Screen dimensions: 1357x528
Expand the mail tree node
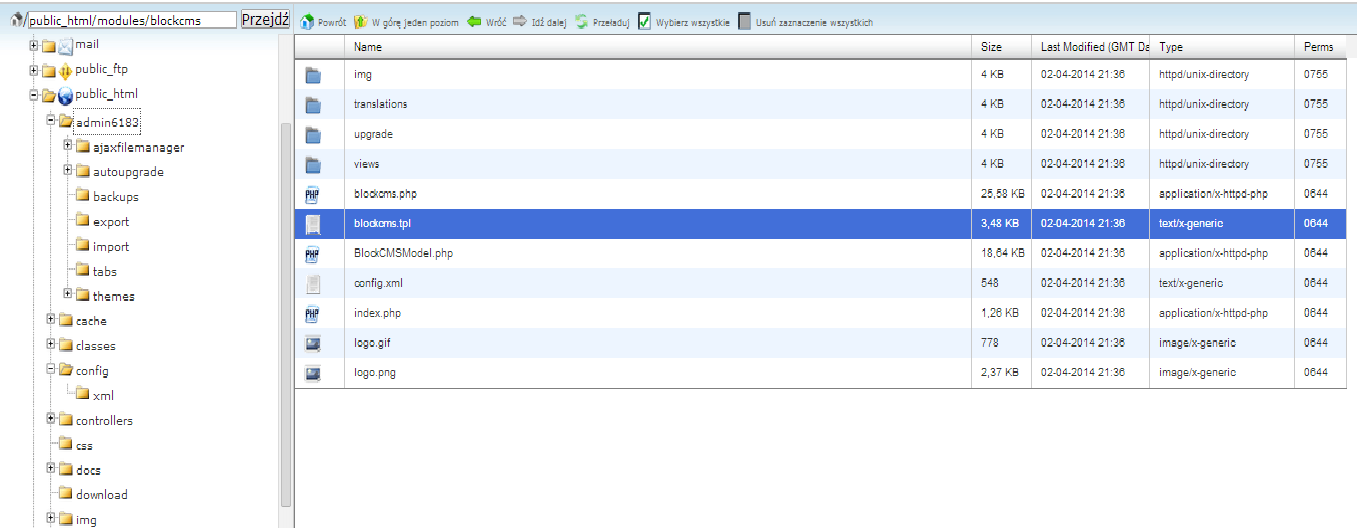coord(34,45)
